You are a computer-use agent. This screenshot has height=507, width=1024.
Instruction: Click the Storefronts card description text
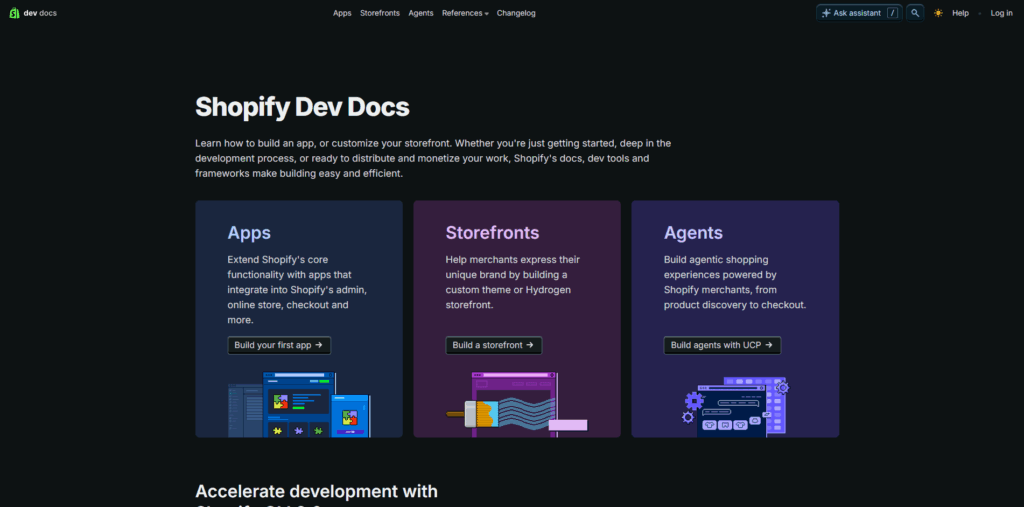(513, 282)
